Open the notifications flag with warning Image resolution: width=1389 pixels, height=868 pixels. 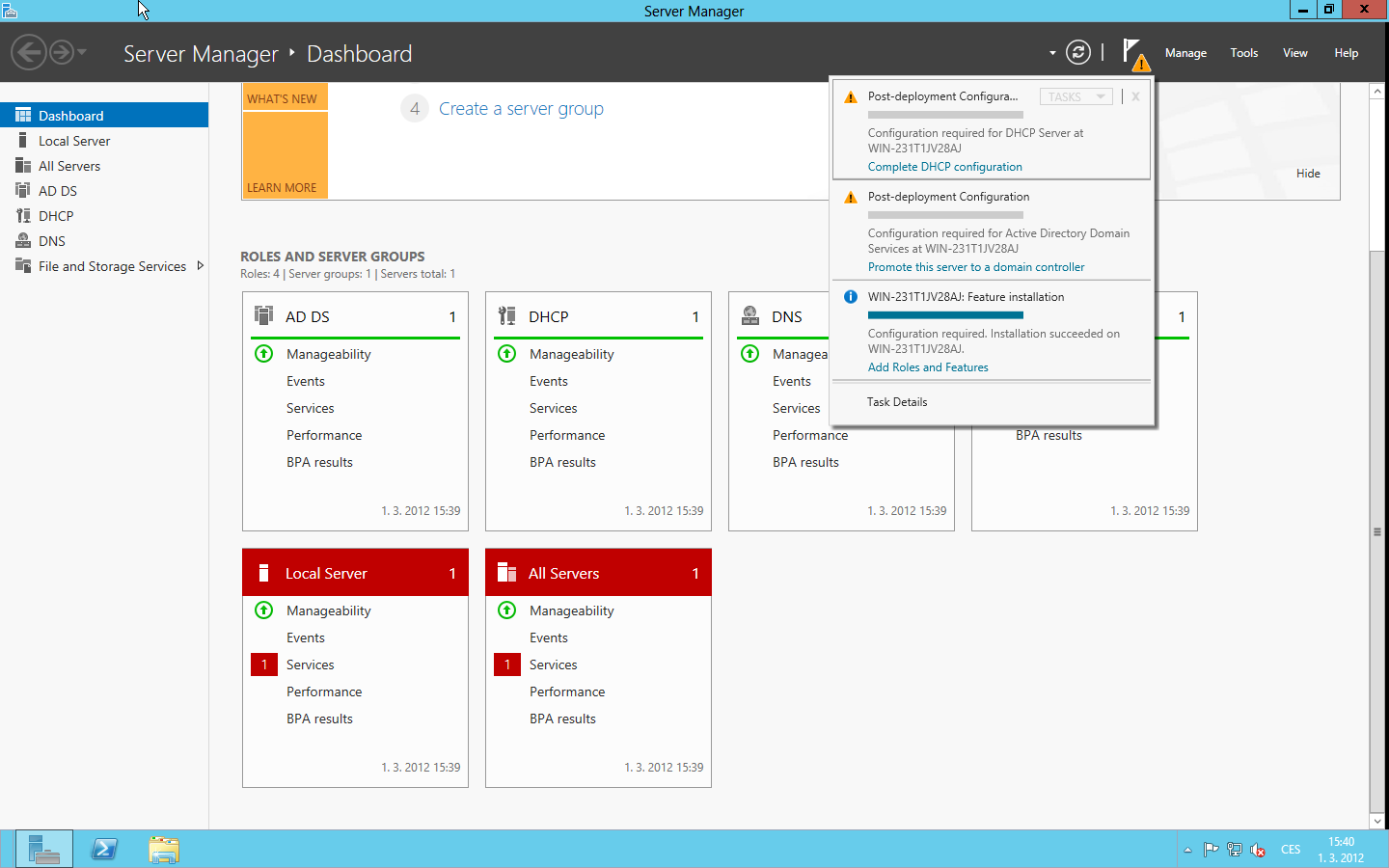[1135, 54]
